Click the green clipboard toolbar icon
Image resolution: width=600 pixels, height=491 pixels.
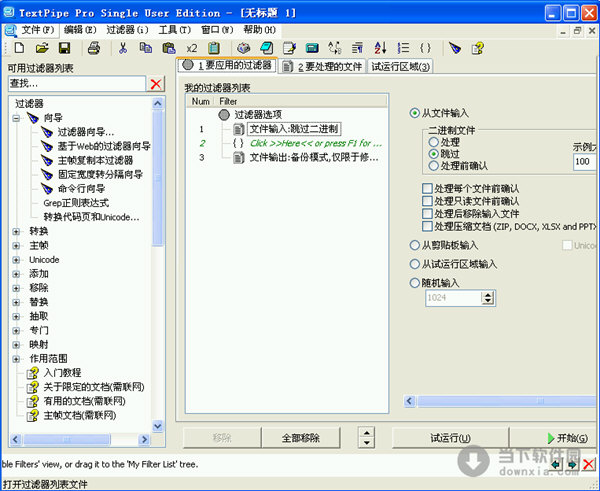214,48
